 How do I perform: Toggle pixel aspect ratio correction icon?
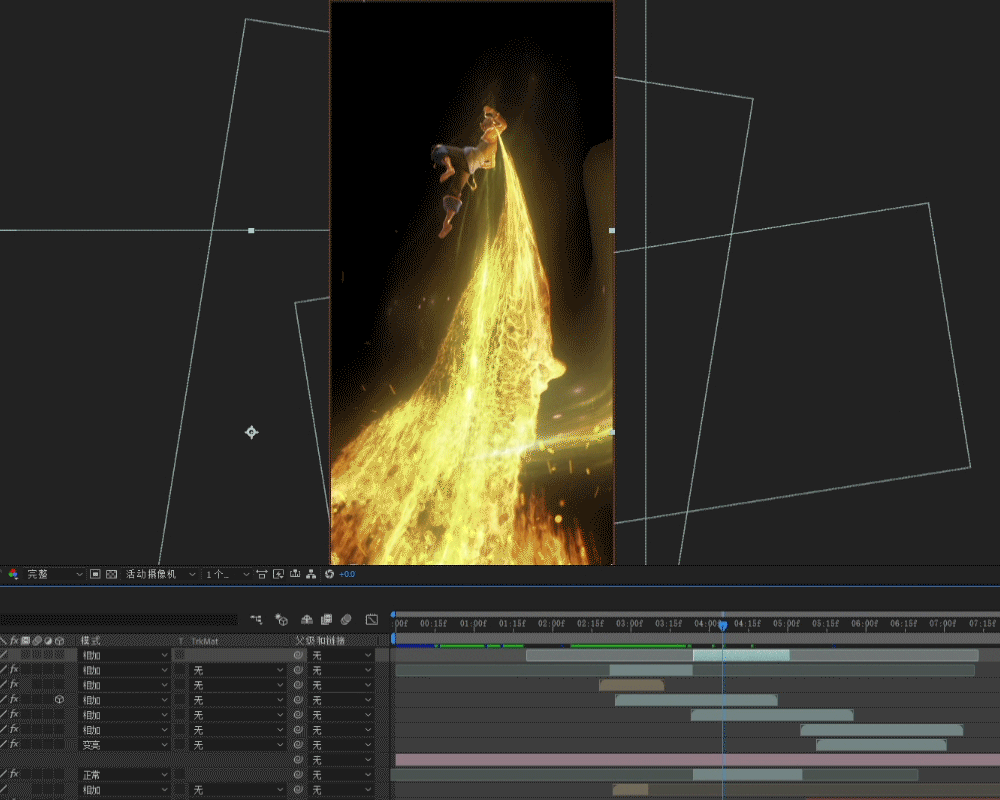tap(261, 574)
